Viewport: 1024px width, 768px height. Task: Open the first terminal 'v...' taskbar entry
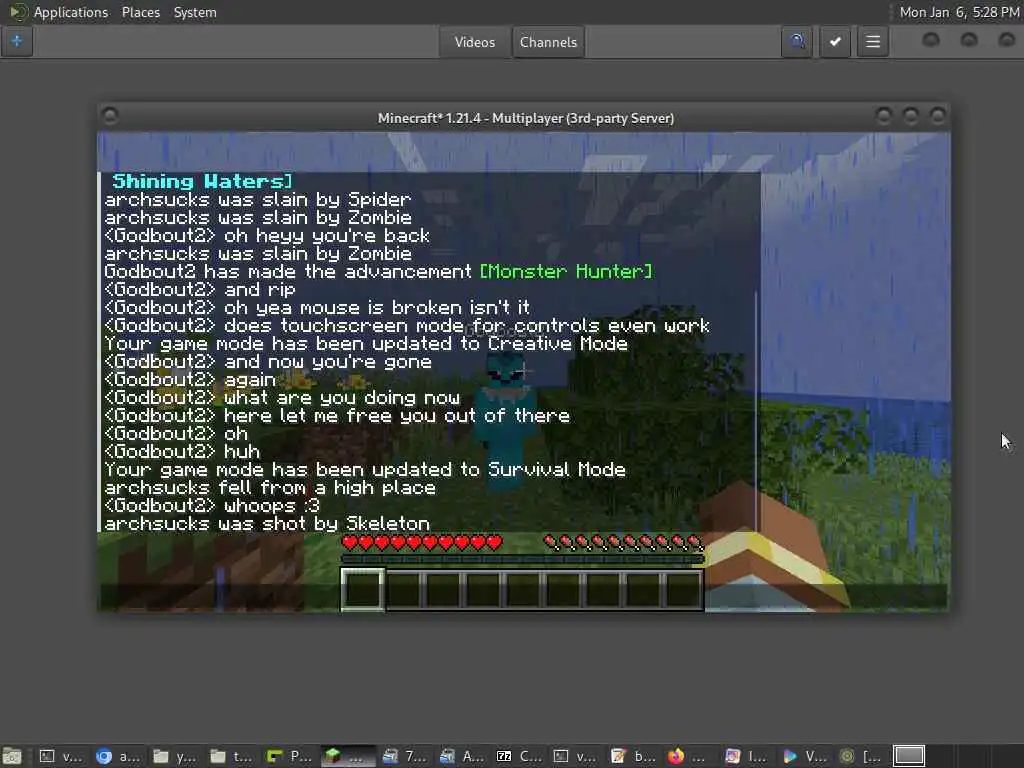tap(61, 756)
